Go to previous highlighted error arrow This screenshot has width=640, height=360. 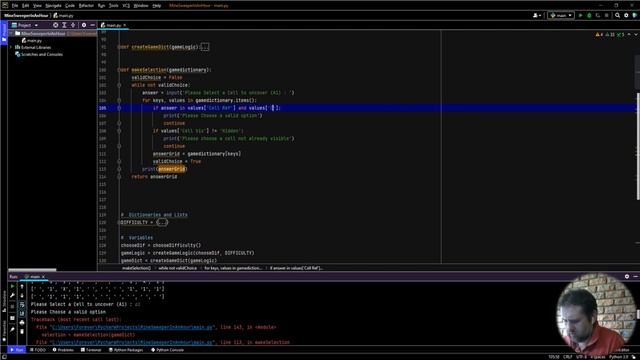point(629,35)
